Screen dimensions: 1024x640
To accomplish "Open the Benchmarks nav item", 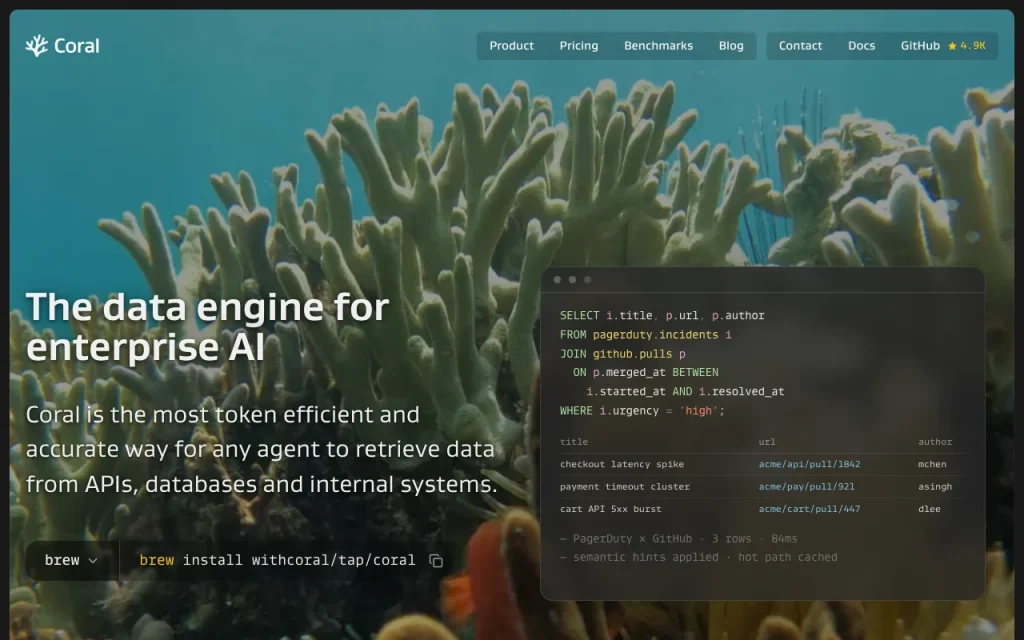I will pos(658,46).
